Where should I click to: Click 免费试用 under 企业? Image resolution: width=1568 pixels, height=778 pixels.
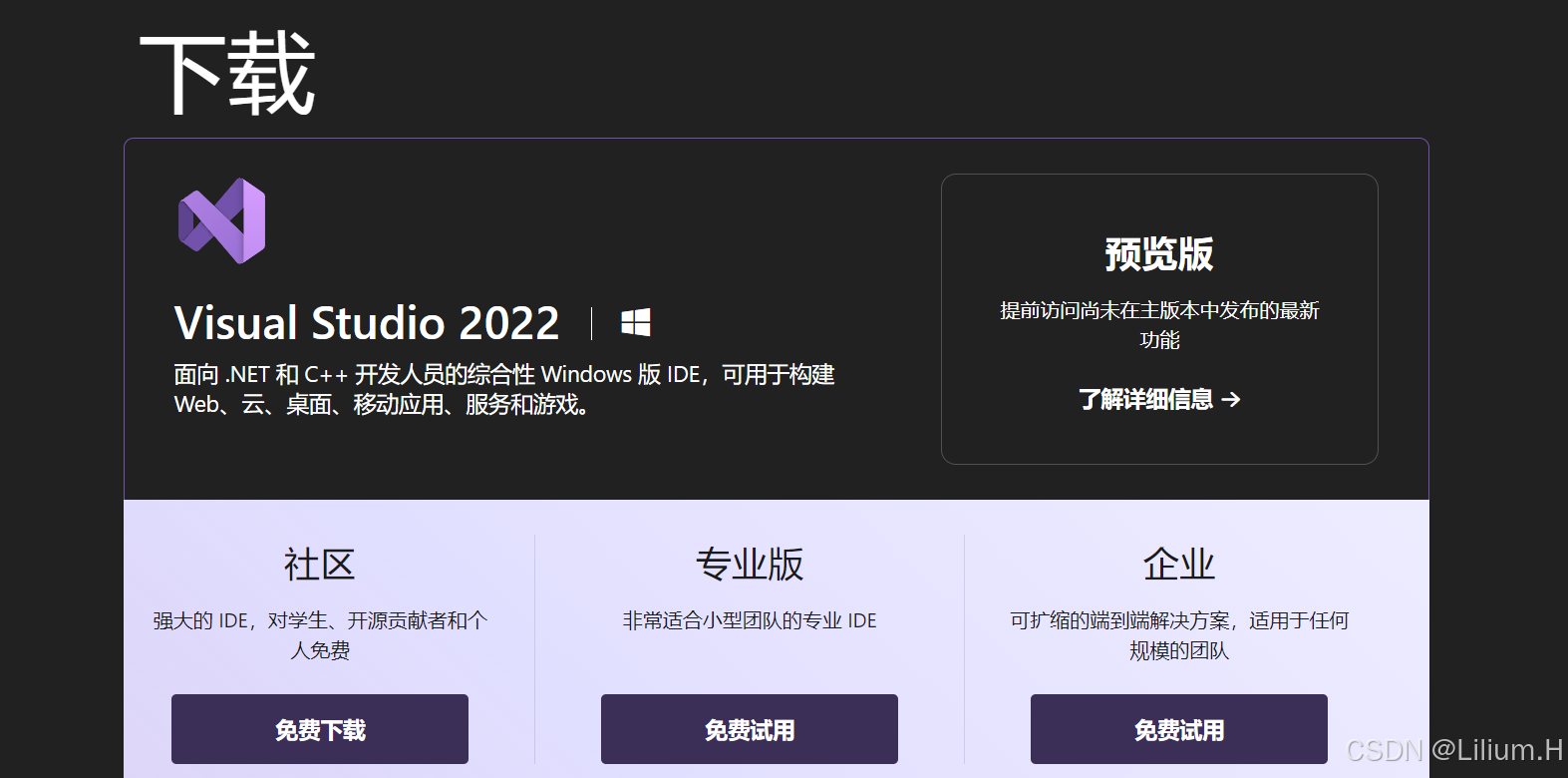(1179, 729)
